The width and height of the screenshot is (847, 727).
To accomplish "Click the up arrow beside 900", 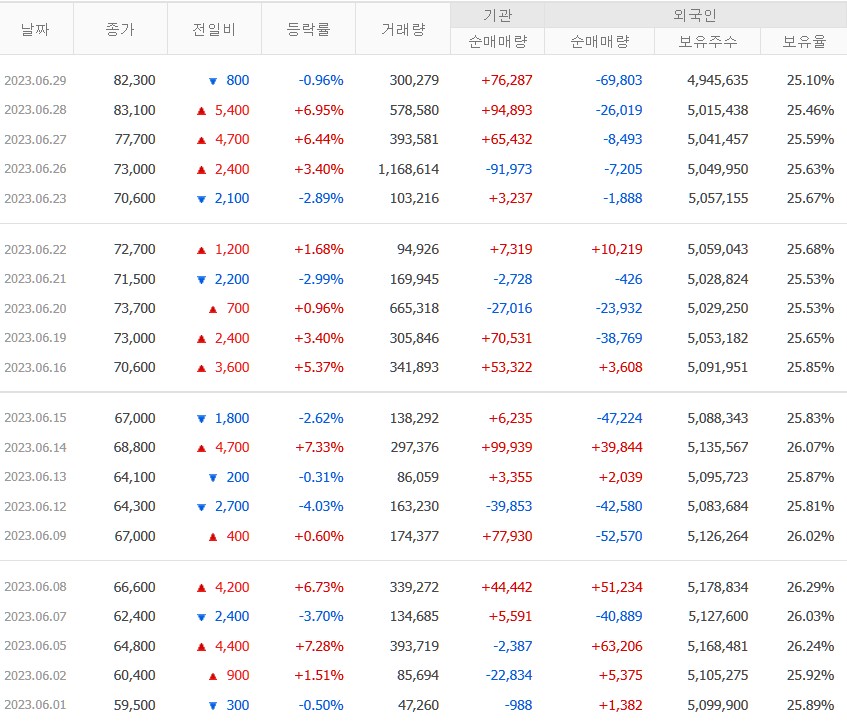I will (213, 676).
